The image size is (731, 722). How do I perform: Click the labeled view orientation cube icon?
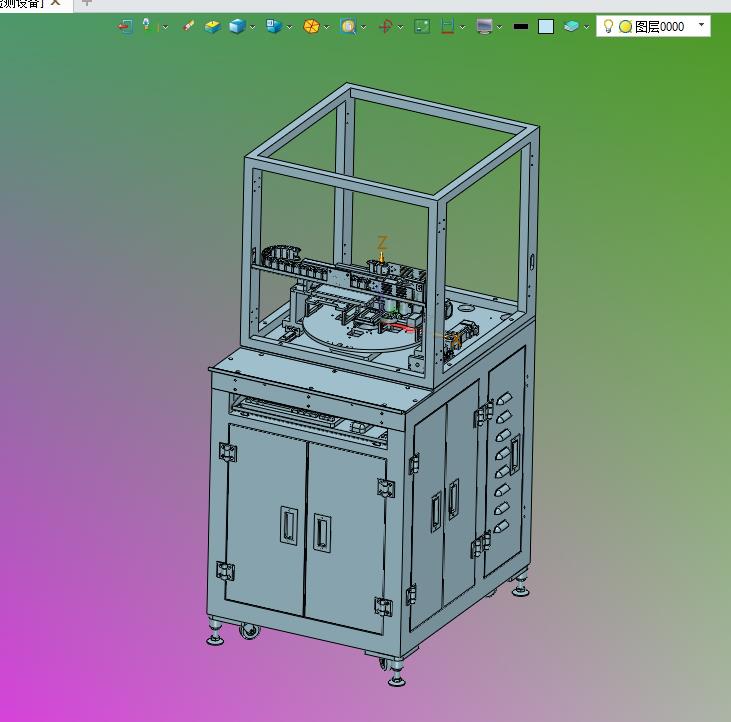[274, 26]
